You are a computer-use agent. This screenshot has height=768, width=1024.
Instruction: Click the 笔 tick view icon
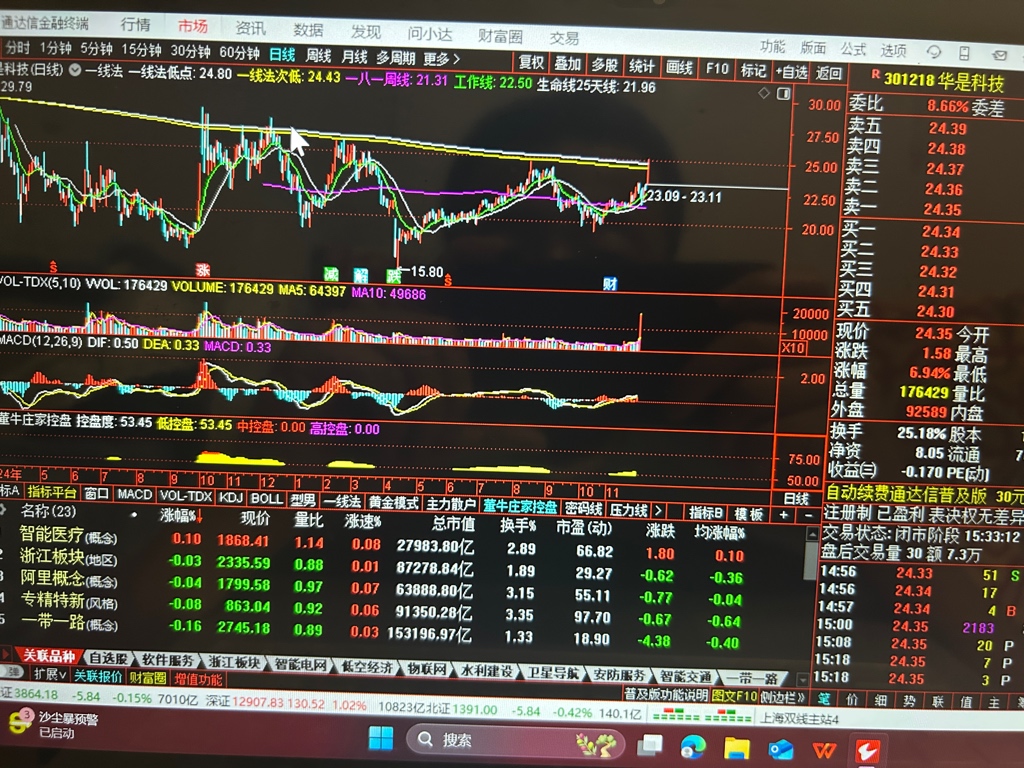pos(824,699)
